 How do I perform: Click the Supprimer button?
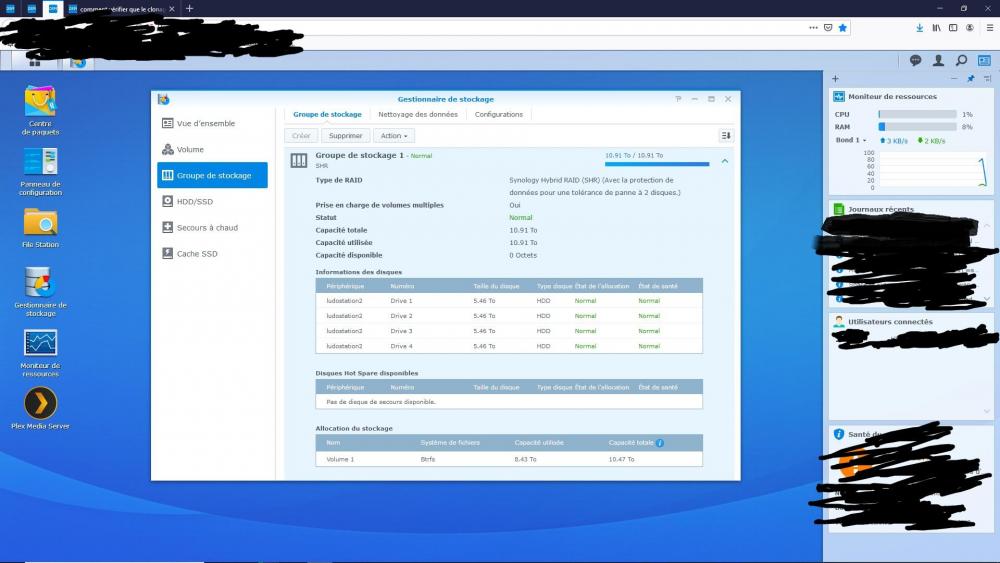(x=346, y=136)
